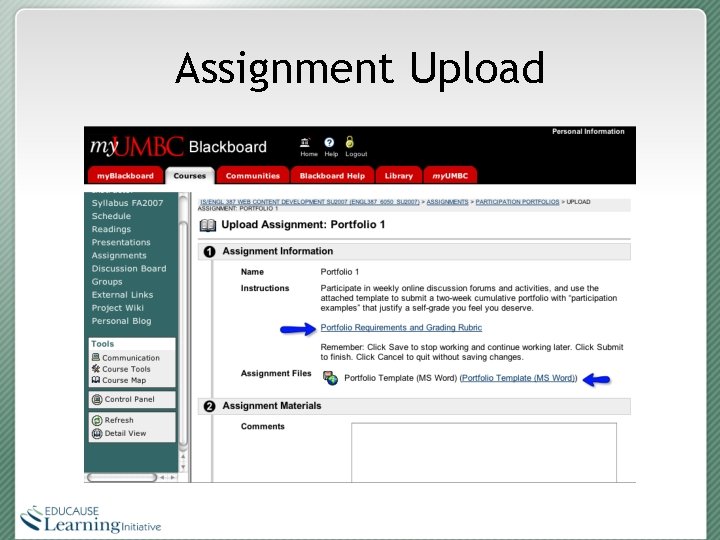Open Personal Blog in course menu
This screenshot has width=720, height=540.
(121, 321)
